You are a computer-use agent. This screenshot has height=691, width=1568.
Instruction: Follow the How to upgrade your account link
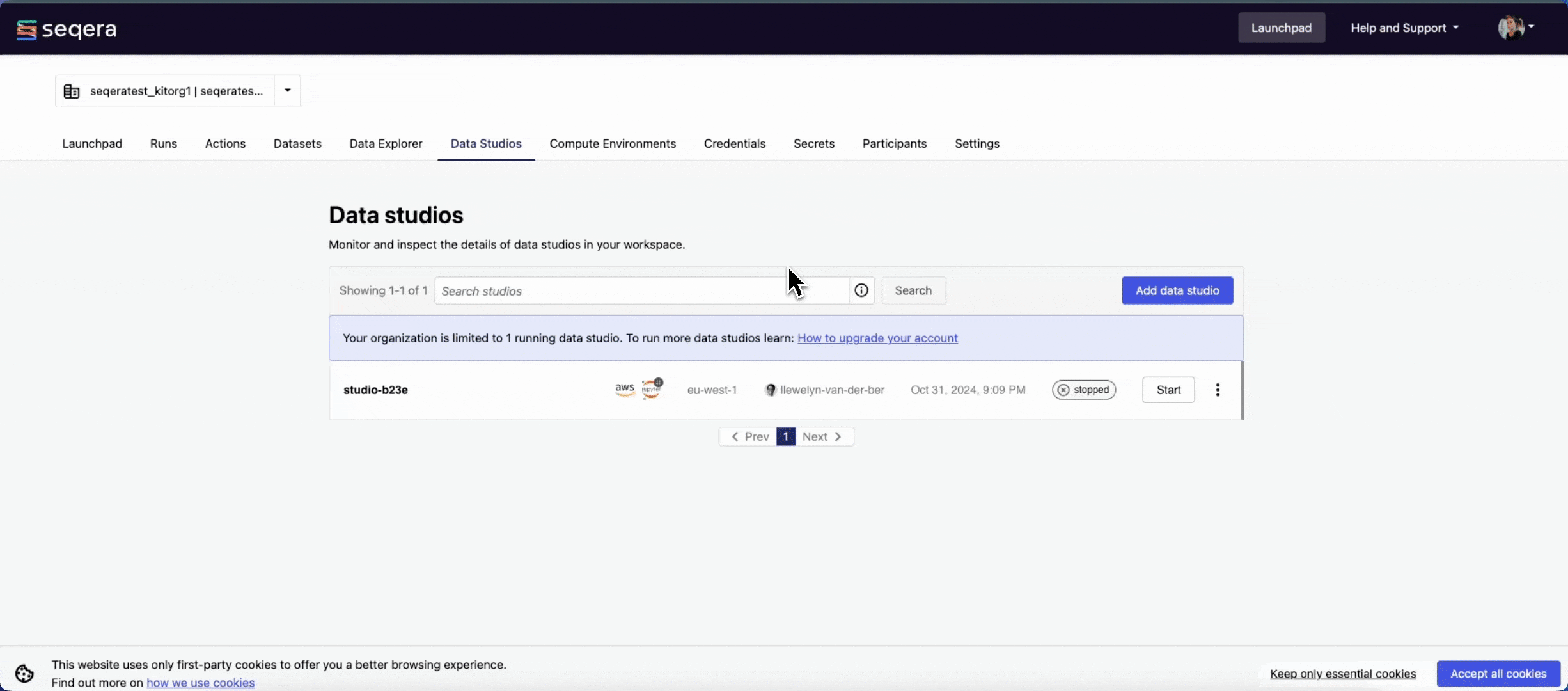(x=877, y=338)
